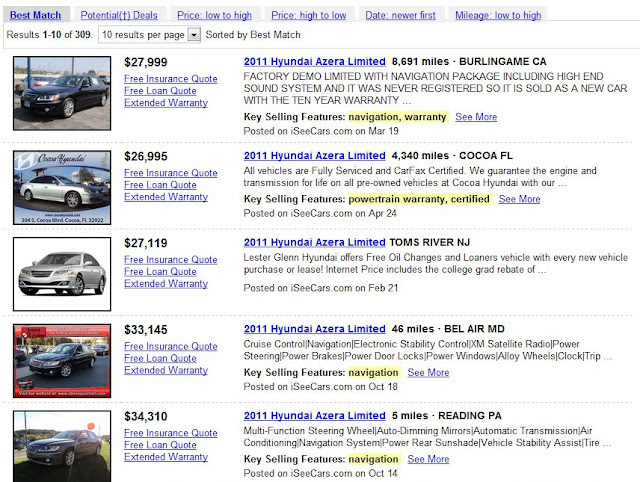
Task: View the red-framed car photo priced $33,145
Action: pos(62,361)
